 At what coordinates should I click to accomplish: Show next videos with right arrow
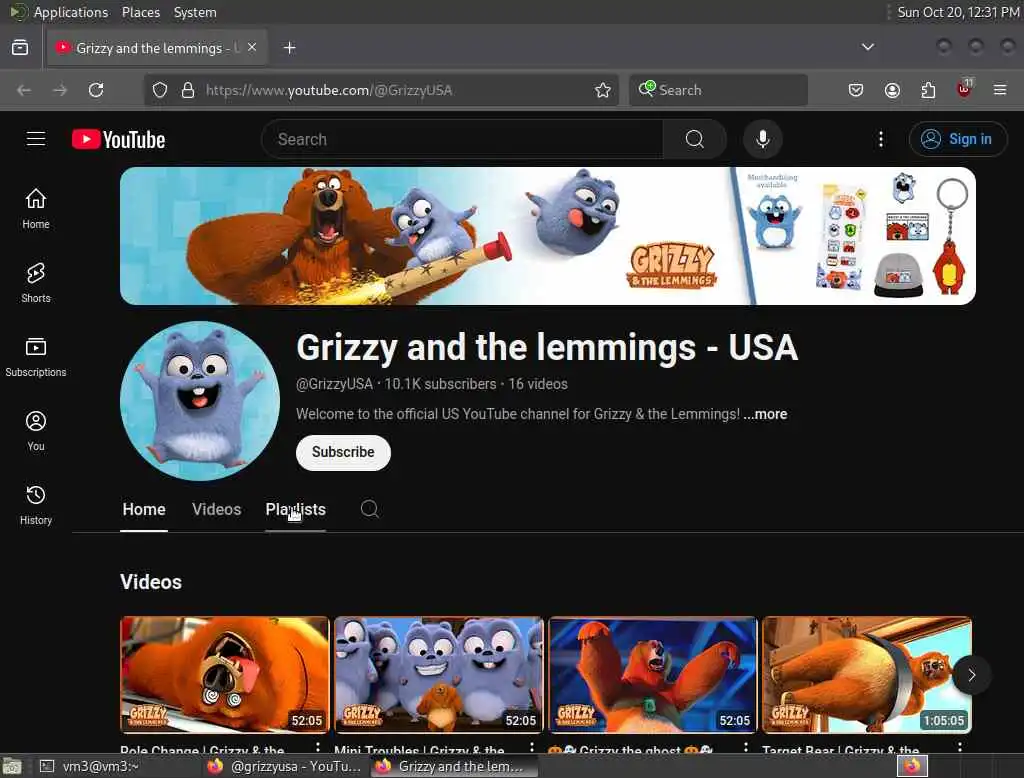[971, 675]
